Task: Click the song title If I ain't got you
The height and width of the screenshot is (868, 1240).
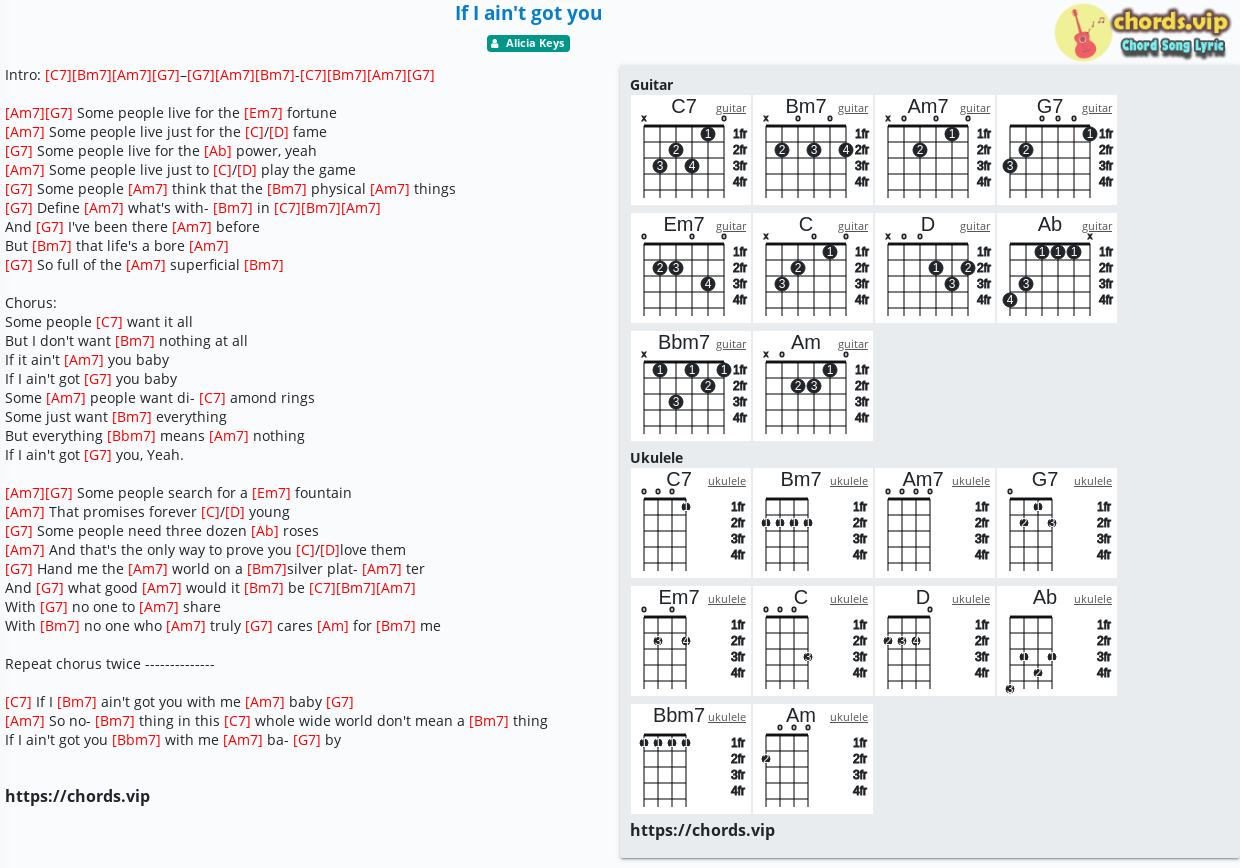Action: click(528, 13)
